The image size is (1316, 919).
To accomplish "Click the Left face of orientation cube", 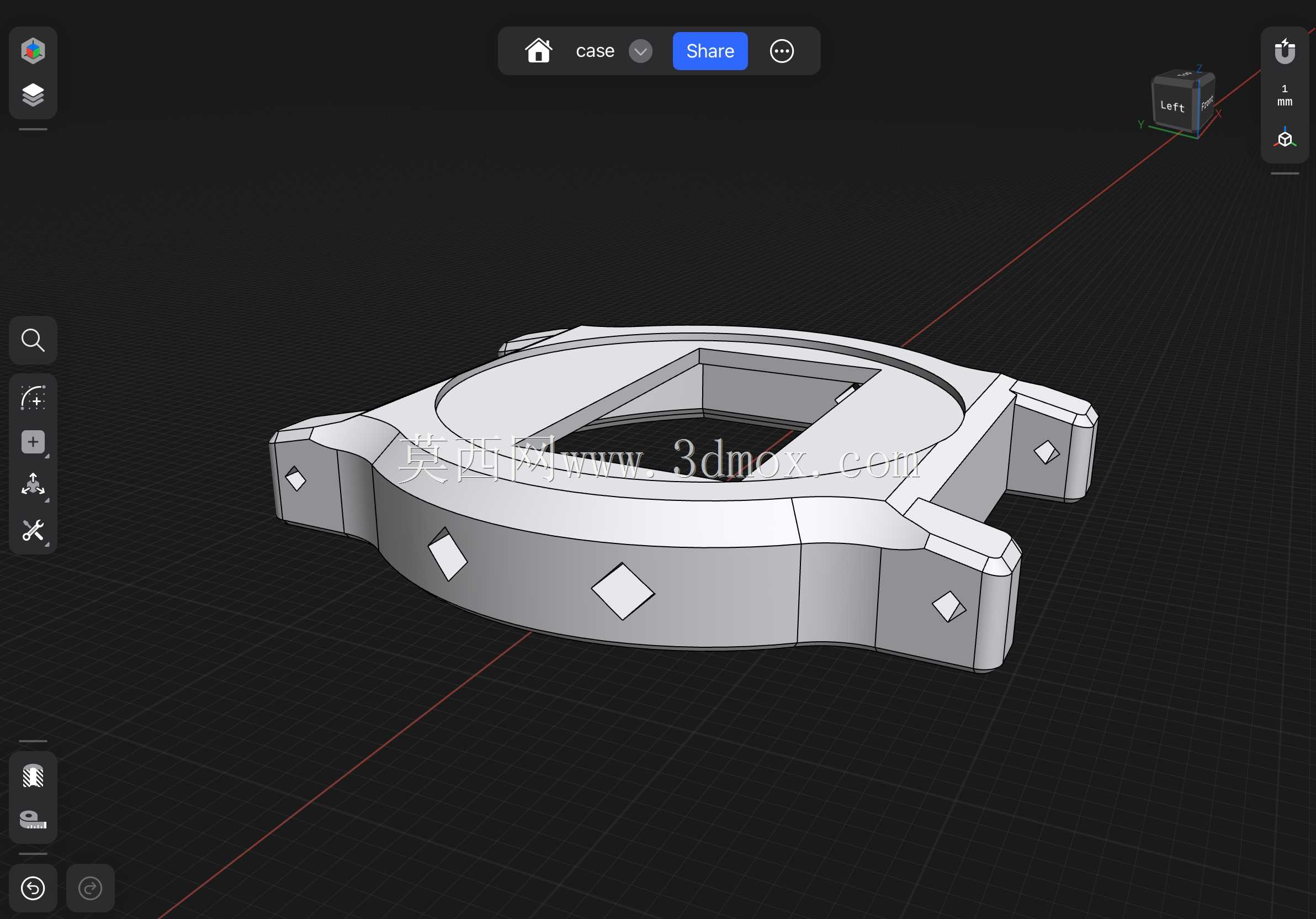I will tap(1172, 105).
